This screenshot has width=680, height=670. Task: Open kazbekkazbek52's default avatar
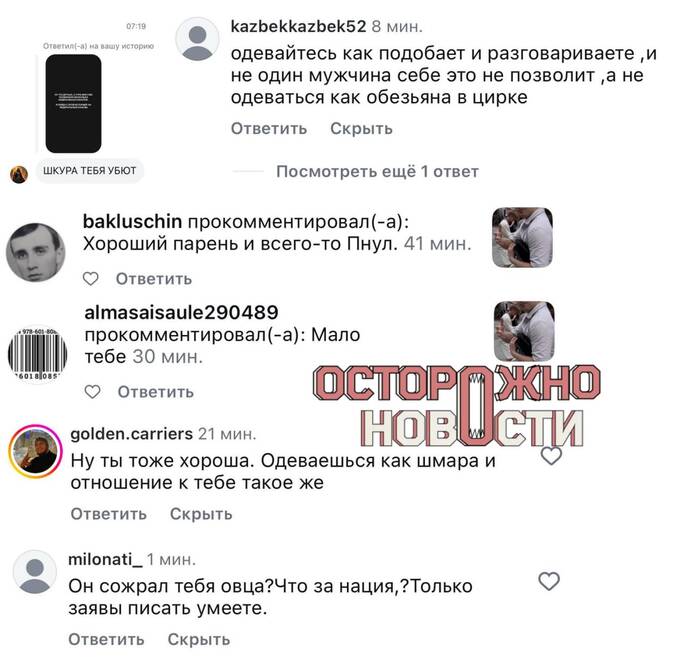pos(197,39)
